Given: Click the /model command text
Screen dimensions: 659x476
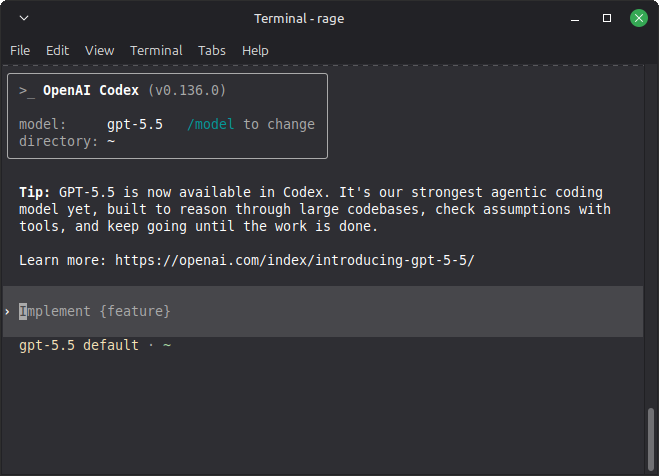Looking at the screenshot, I should (x=211, y=124).
